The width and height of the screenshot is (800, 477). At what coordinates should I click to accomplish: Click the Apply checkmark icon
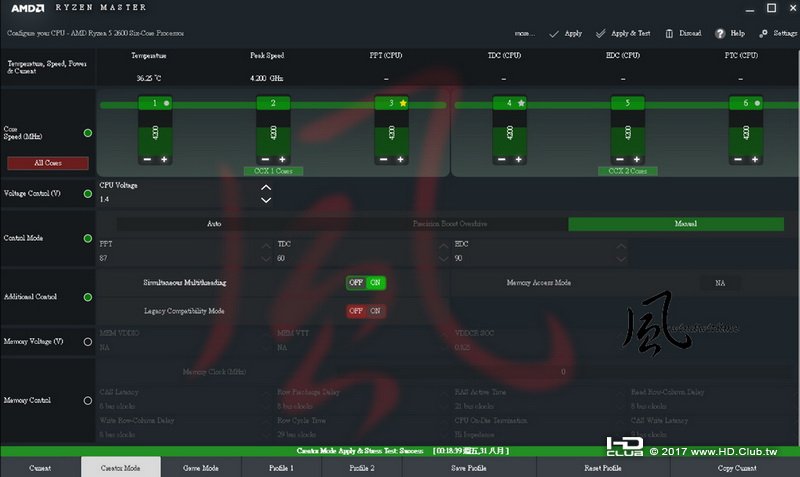pos(554,34)
